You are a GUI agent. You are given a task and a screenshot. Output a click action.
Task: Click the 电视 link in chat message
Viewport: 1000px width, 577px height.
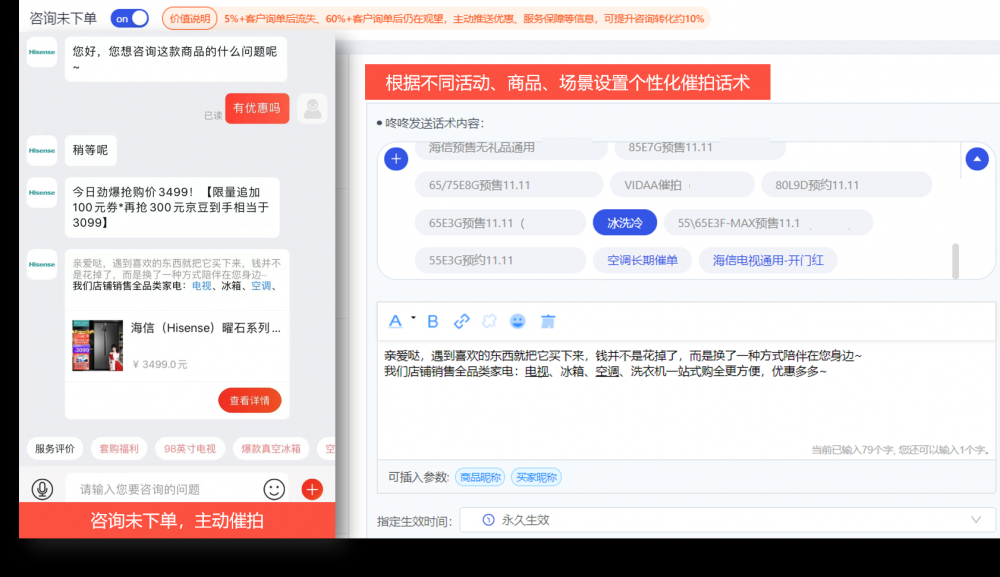point(202,286)
